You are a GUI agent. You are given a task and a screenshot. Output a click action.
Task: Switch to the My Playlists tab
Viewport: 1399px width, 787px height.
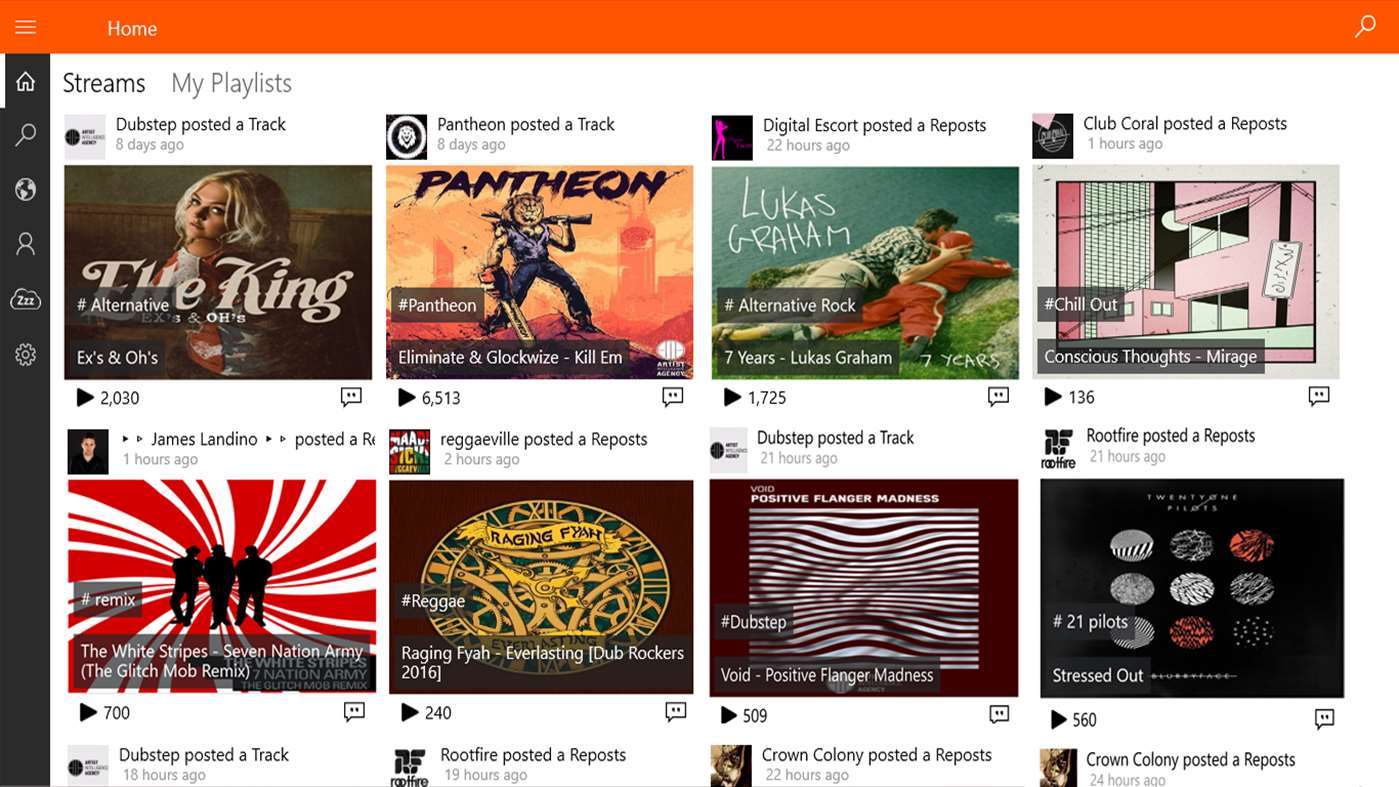(231, 83)
